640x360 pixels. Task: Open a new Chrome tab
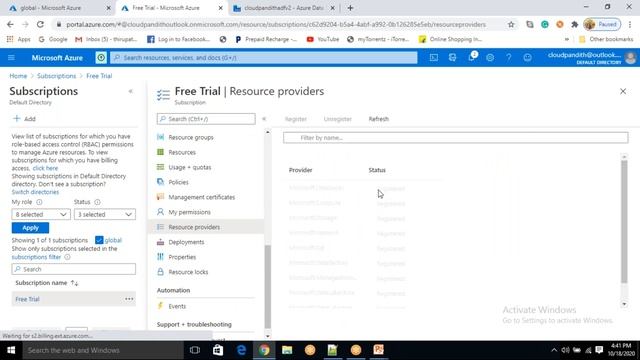tap(350, 8)
